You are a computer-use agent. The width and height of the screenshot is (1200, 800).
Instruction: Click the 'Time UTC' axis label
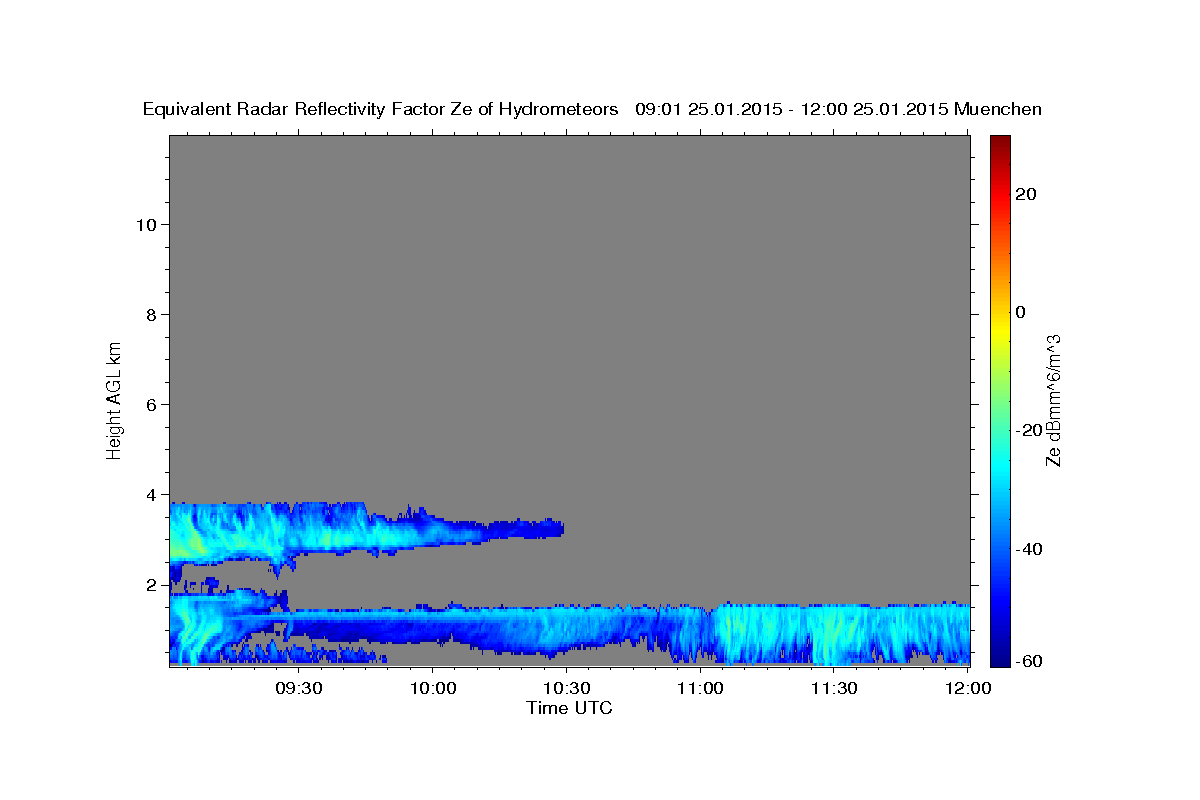point(569,708)
